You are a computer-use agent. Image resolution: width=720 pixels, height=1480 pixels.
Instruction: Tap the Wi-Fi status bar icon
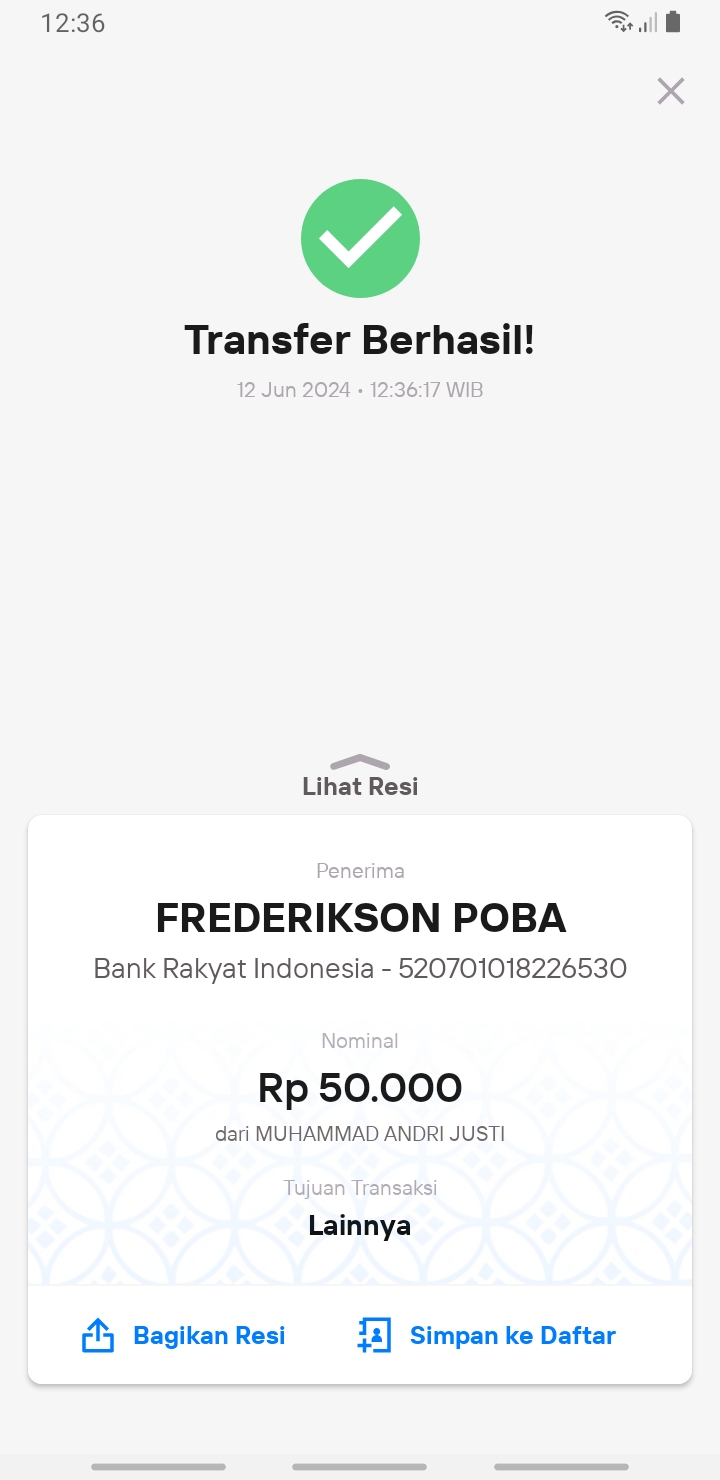619,22
